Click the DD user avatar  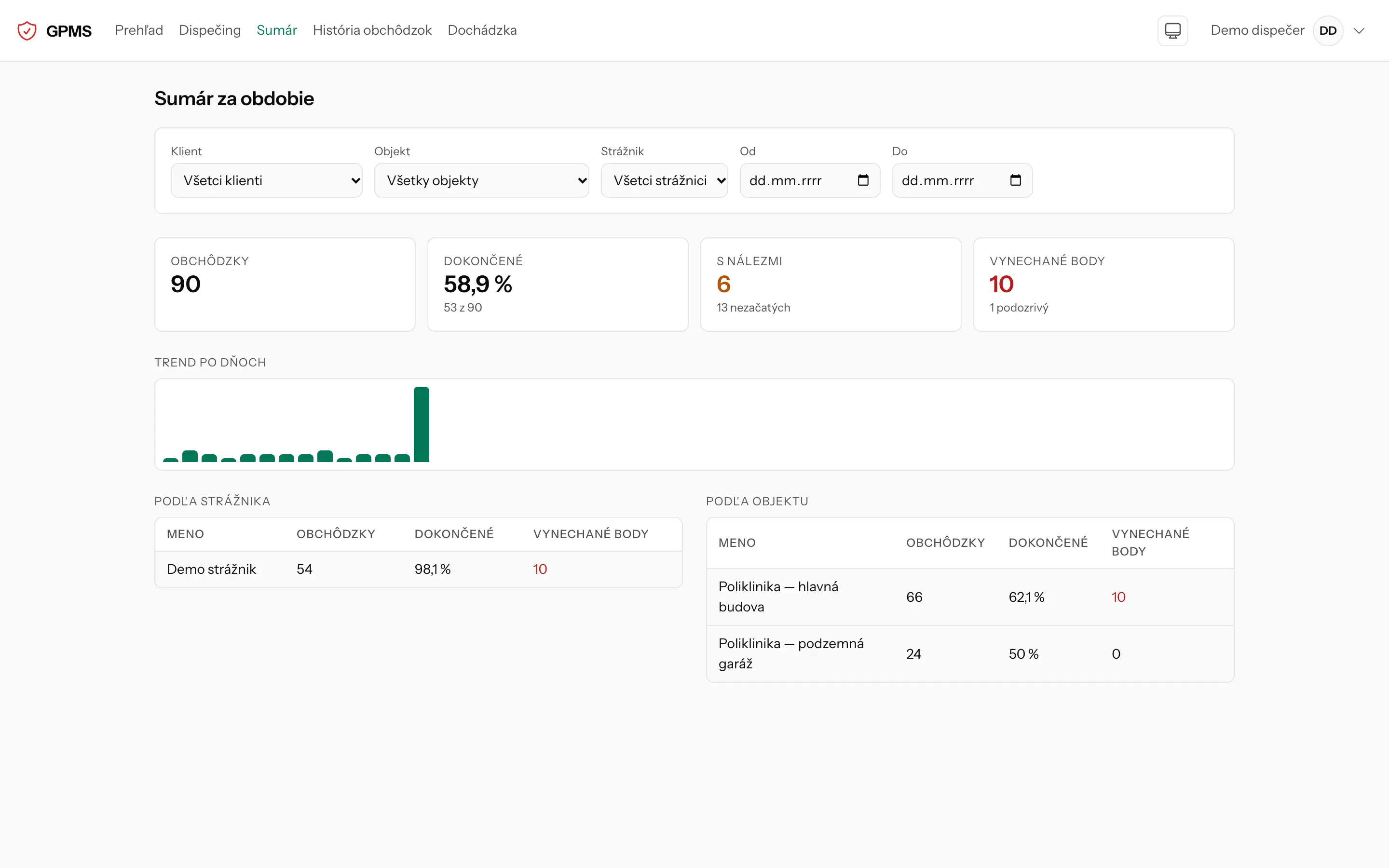point(1328,30)
